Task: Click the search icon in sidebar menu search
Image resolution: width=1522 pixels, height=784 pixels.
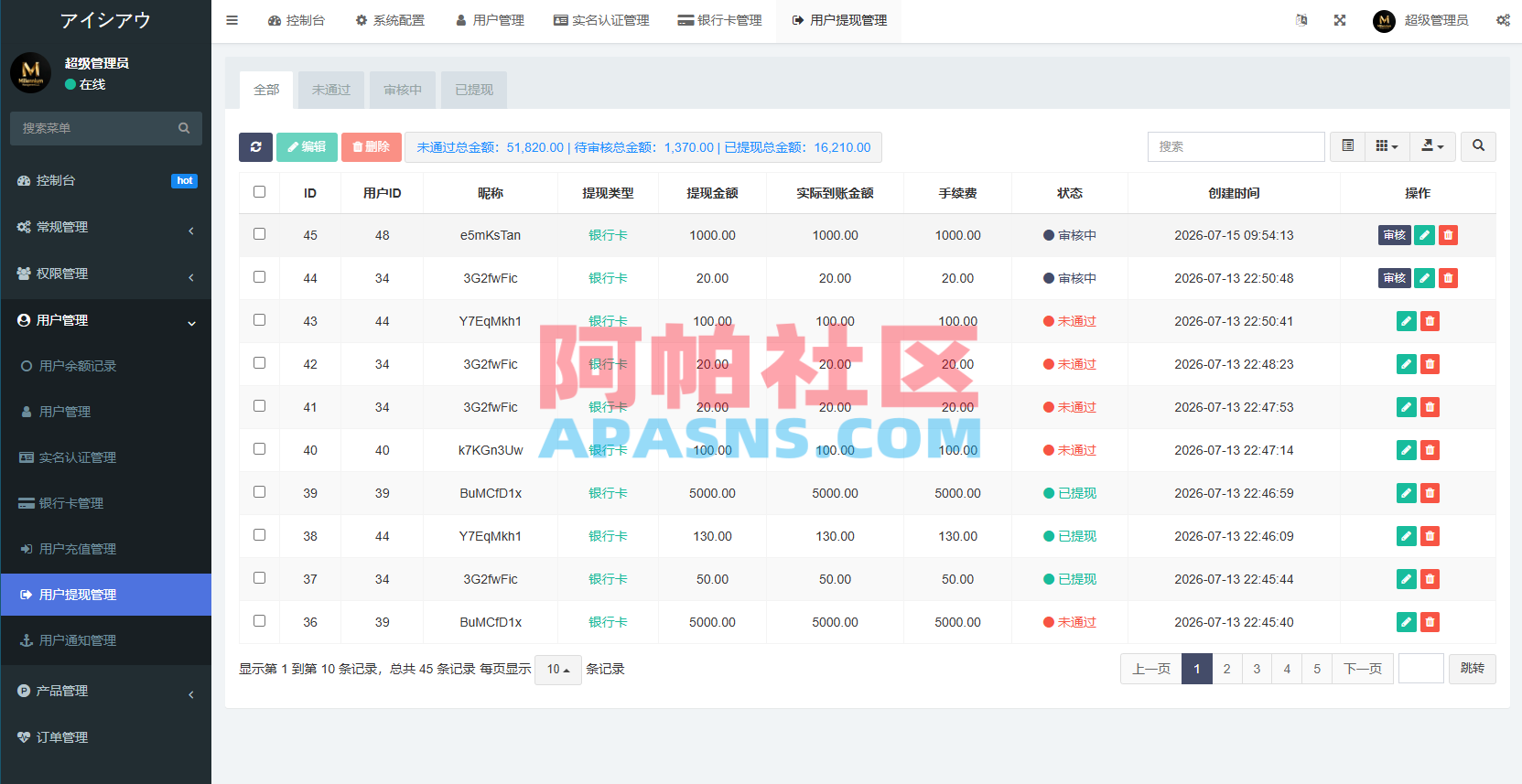Action: tap(184, 128)
